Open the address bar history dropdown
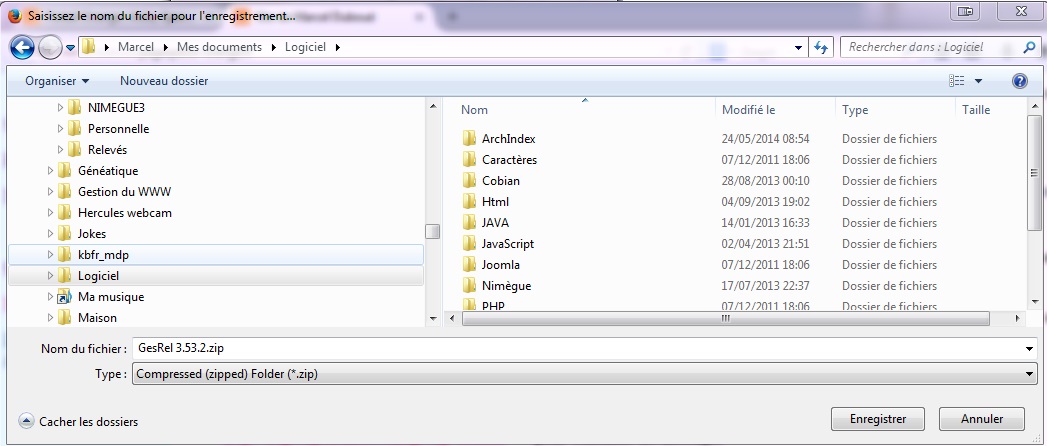1047x446 pixels. [798, 48]
